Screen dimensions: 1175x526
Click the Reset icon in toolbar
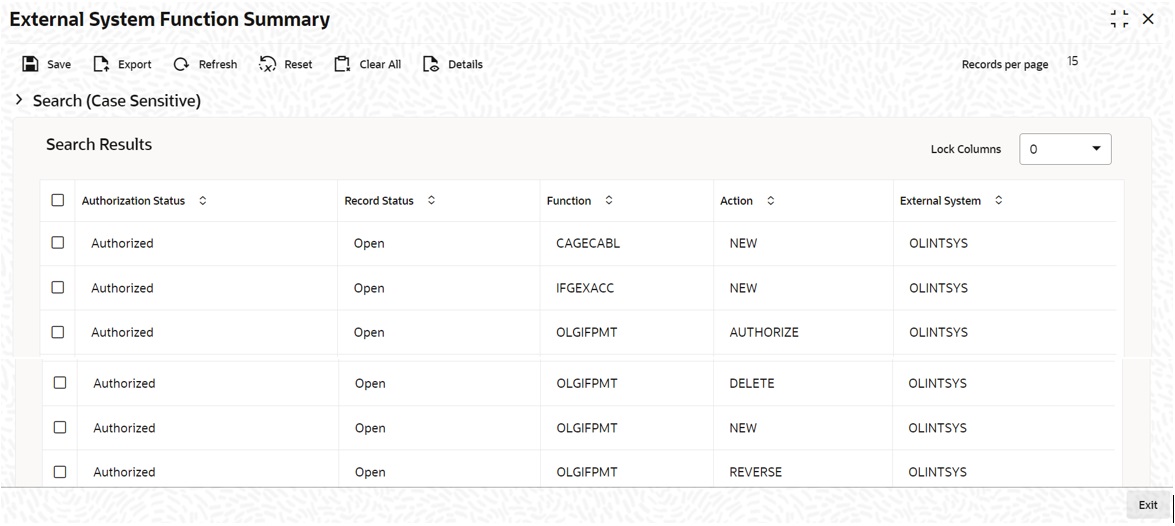268,64
